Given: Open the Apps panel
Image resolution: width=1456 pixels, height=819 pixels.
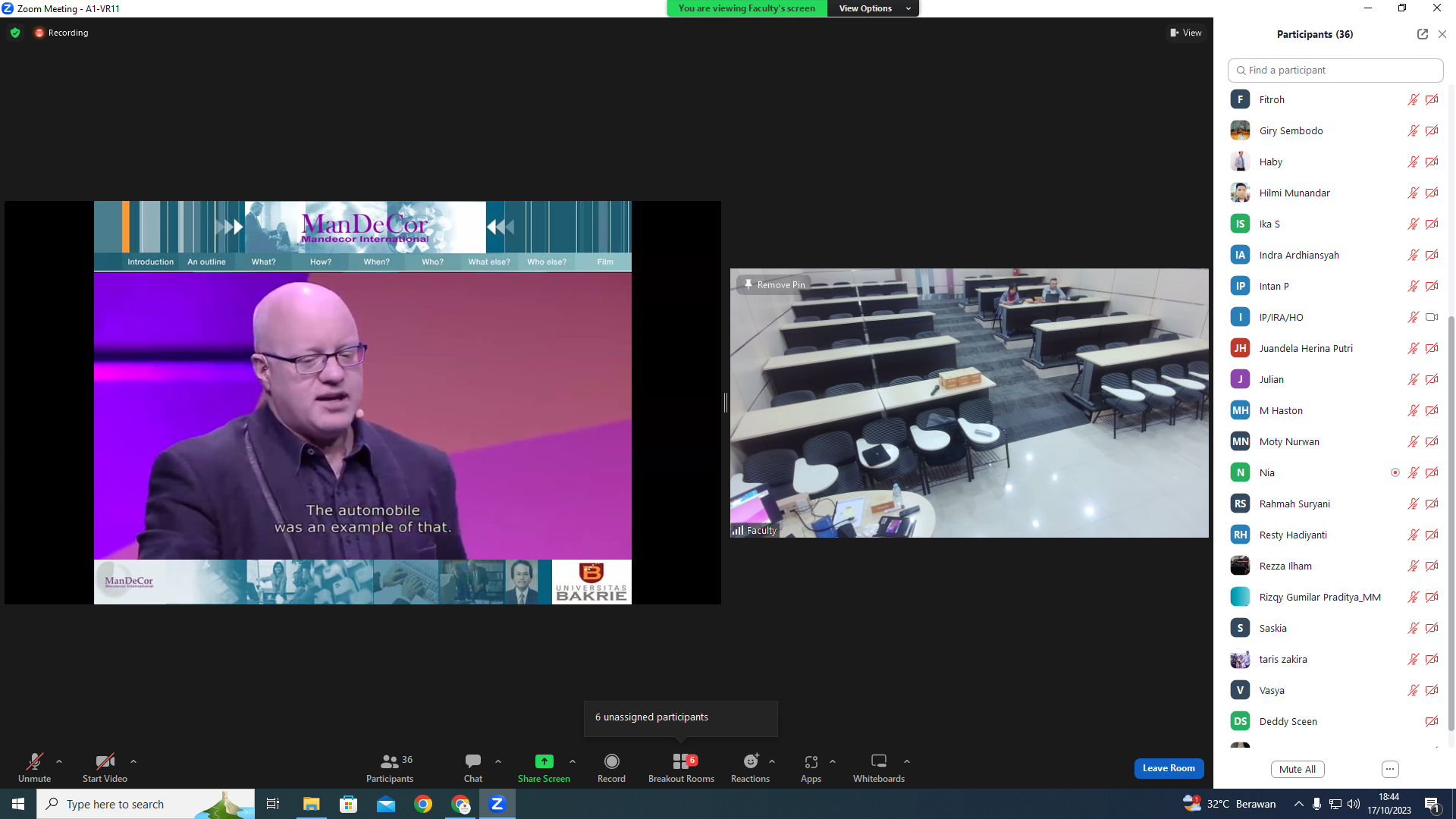Looking at the screenshot, I should pos(811,767).
